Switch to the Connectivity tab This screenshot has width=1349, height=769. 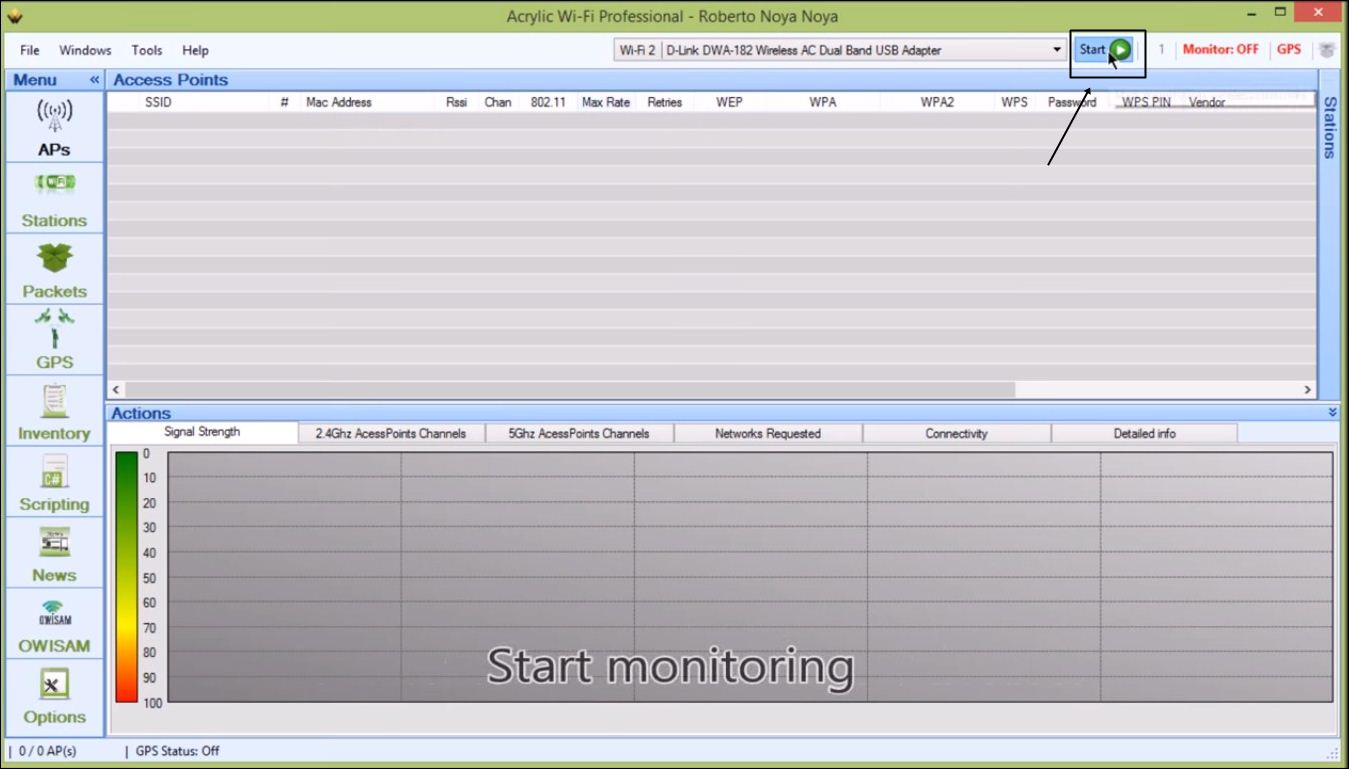956,434
